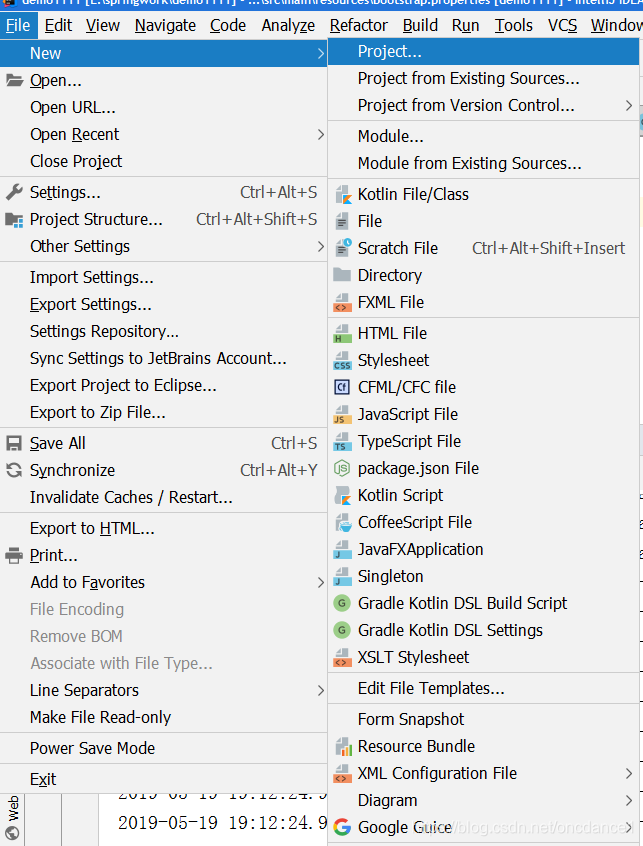
Task: Expand Project from Version Control submenu arrow
Action: coord(628,105)
